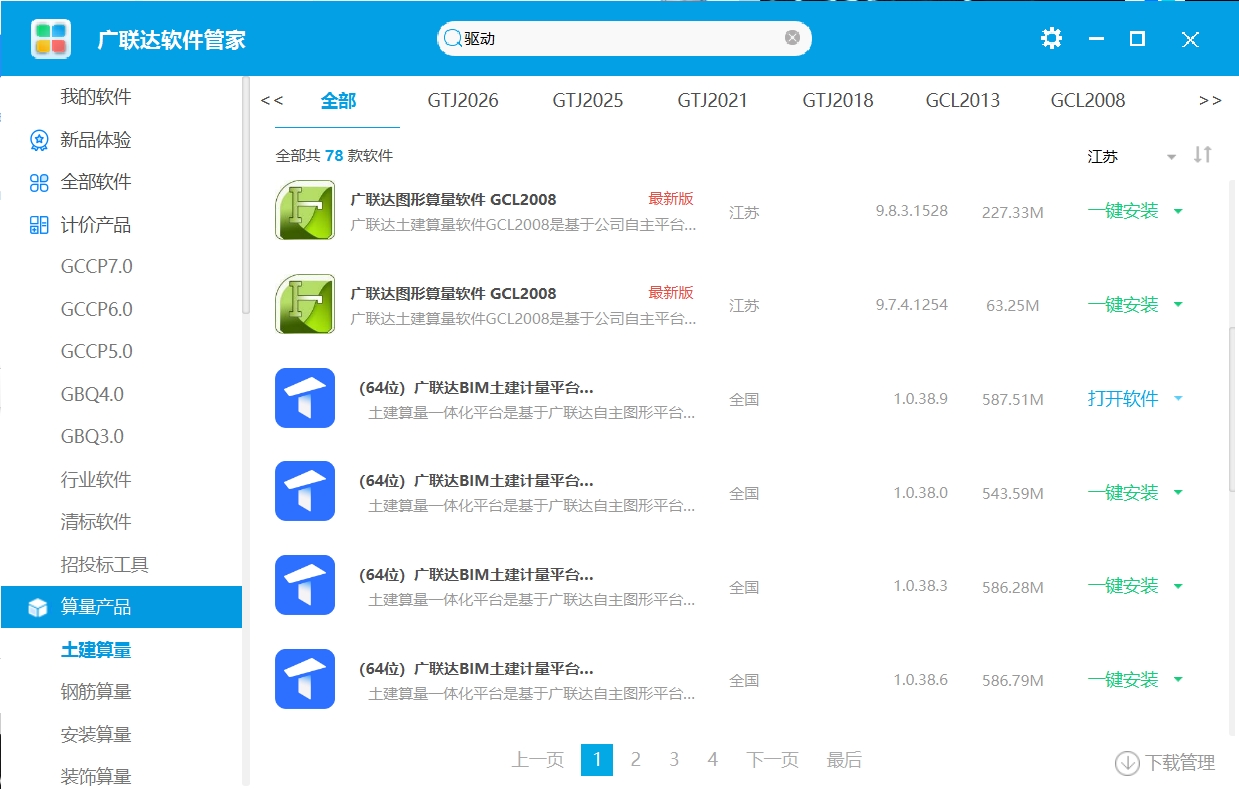The image size is (1239, 789).
Task: Select the 全部 tab
Action: 338,101
